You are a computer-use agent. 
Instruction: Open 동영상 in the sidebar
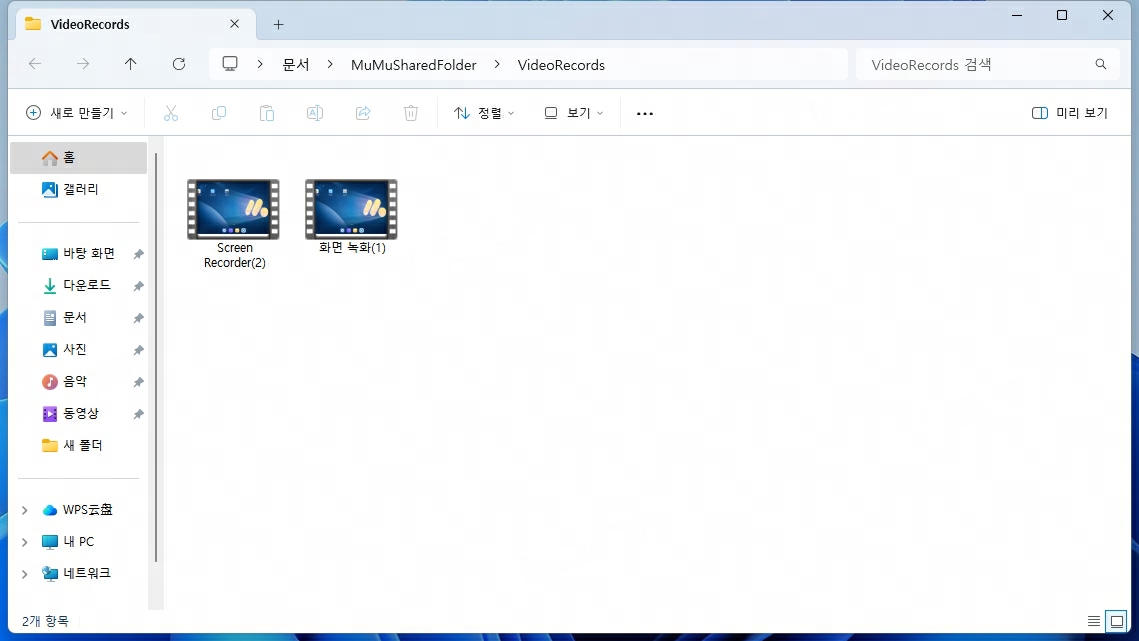click(x=78, y=413)
